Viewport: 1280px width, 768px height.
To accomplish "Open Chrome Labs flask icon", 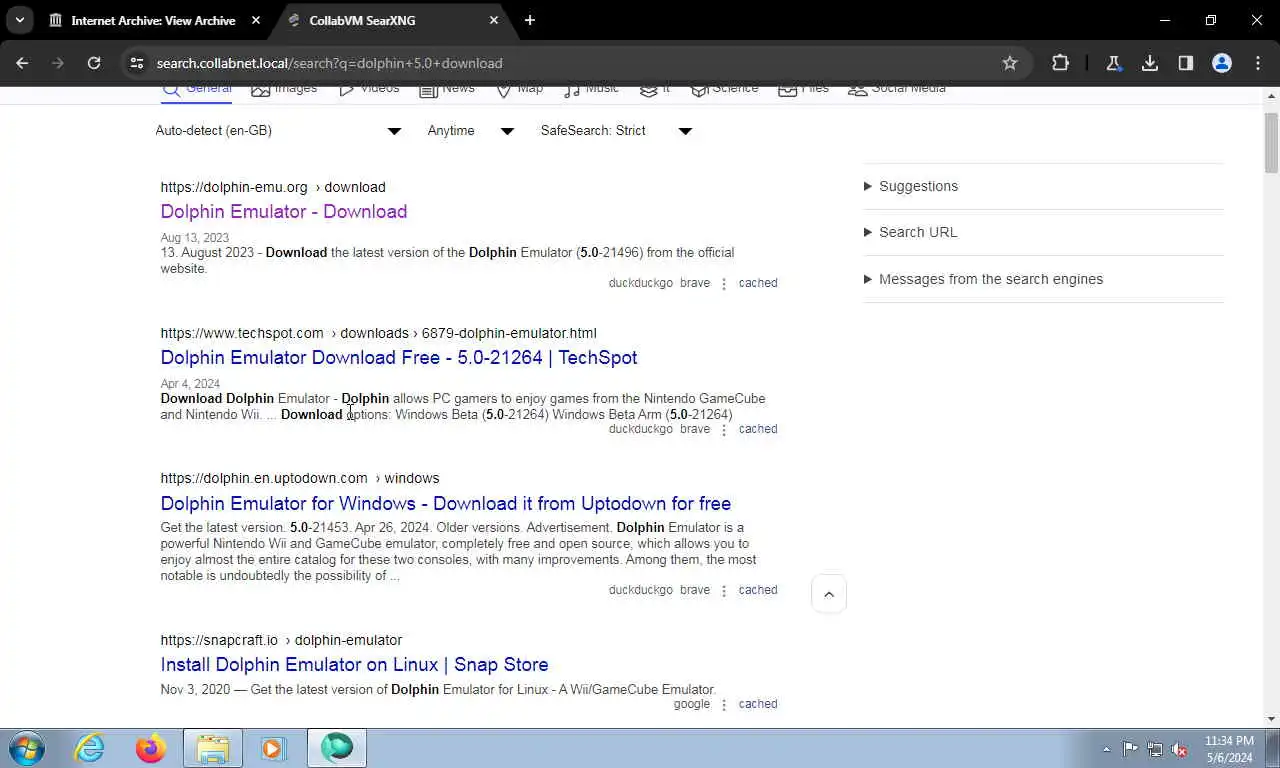I will click(x=1113, y=63).
